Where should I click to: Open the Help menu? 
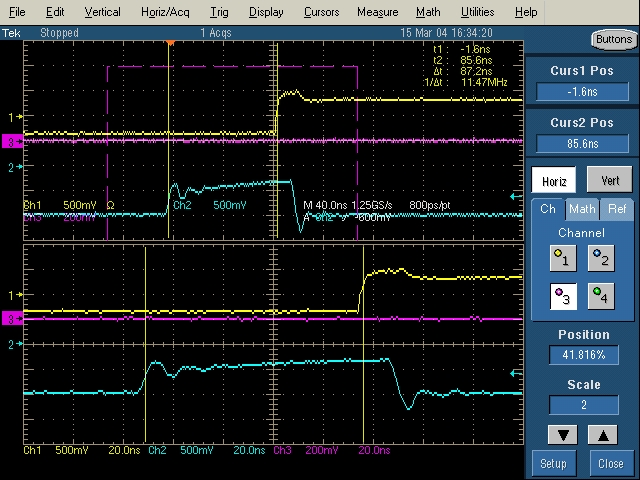(x=526, y=12)
